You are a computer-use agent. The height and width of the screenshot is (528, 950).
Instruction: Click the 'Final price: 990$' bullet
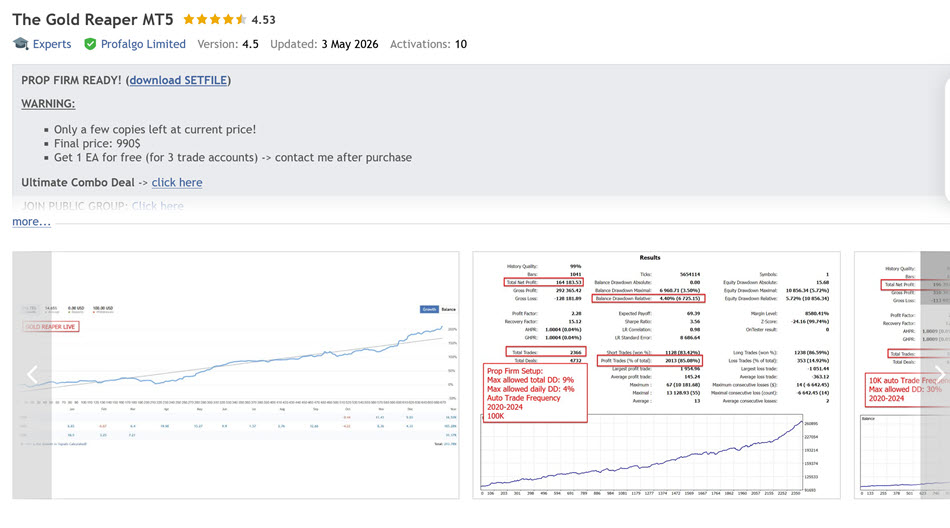click(x=97, y=144)
